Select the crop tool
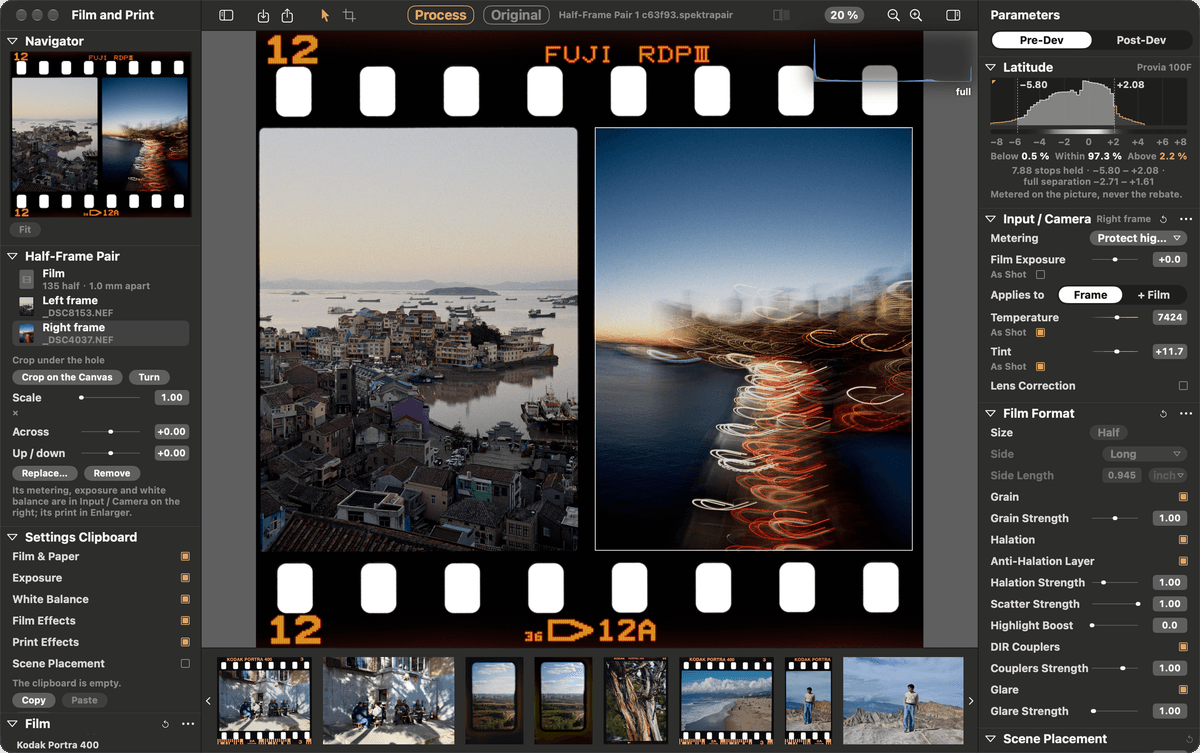This screenshot has height=753, width=1200. [349, 15]
